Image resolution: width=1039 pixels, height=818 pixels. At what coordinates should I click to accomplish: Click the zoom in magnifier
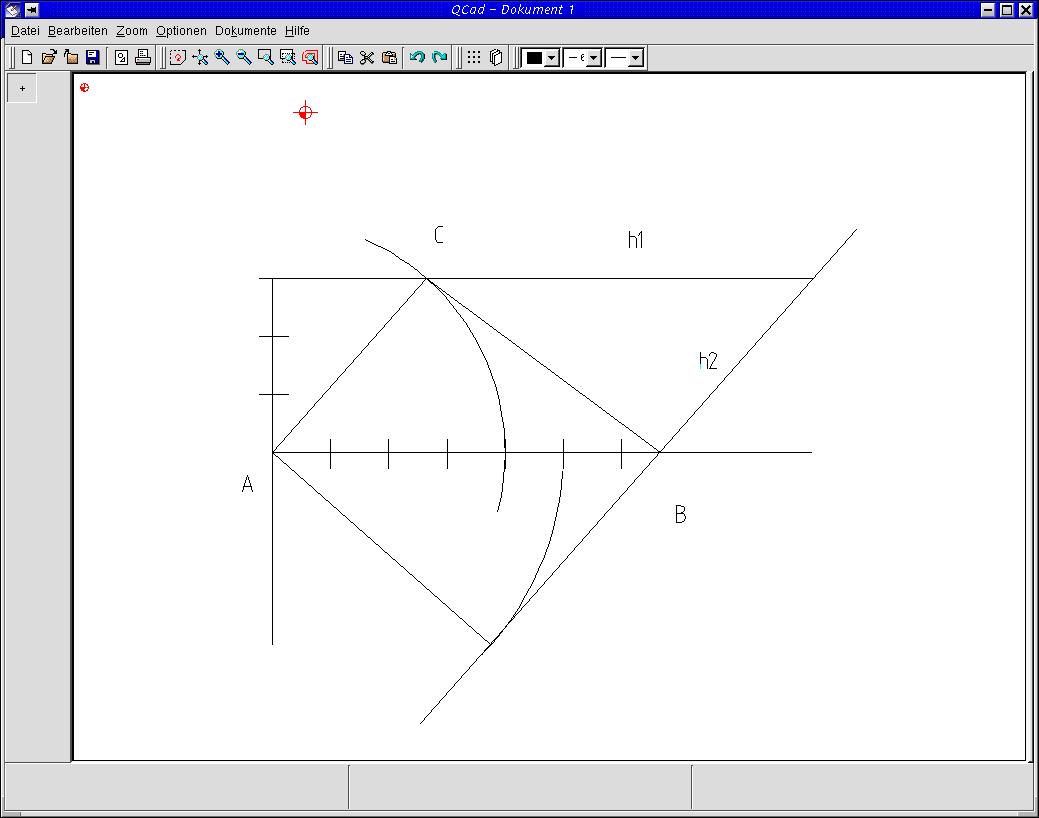coord(222,58)
